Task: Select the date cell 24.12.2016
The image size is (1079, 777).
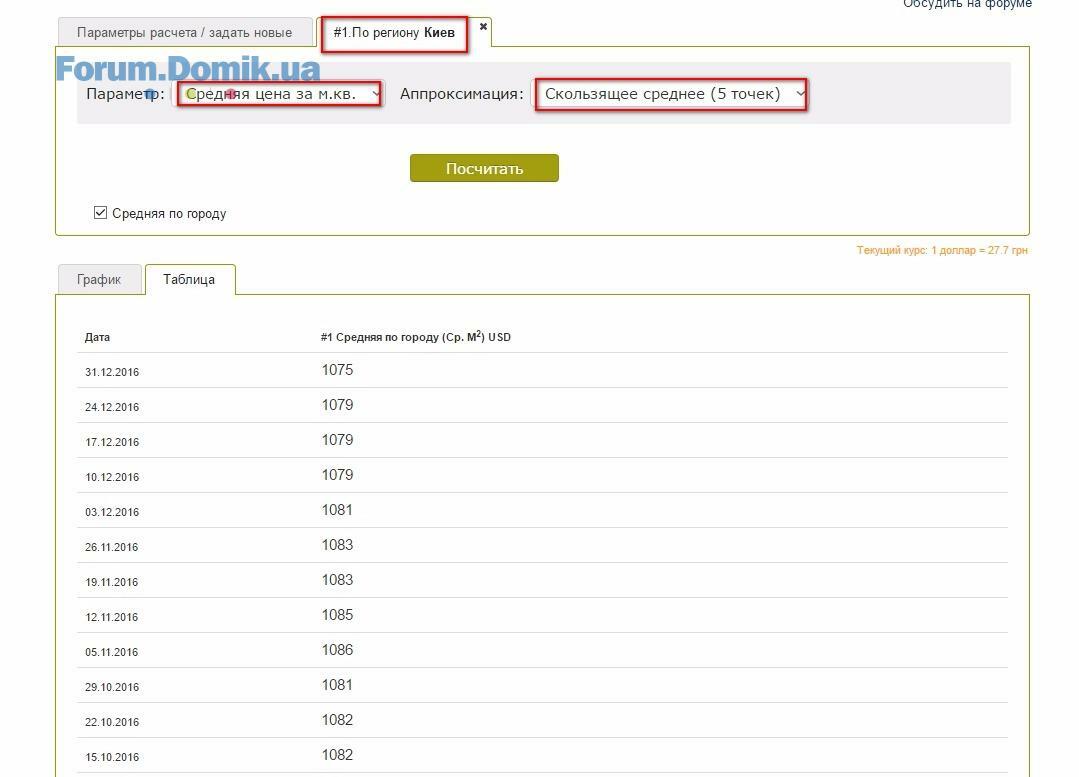Action: 112,407
